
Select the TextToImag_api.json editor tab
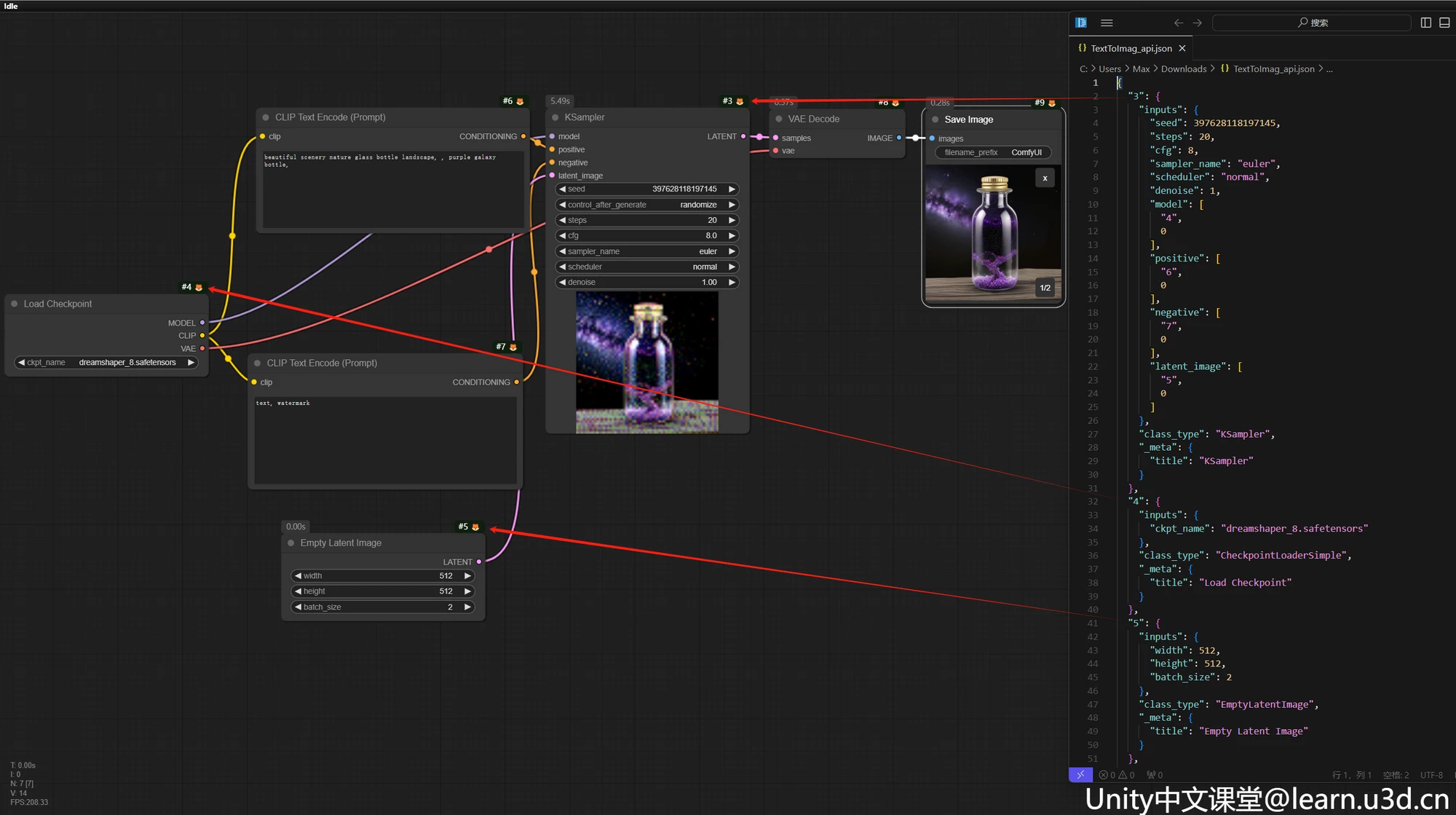1131,48
